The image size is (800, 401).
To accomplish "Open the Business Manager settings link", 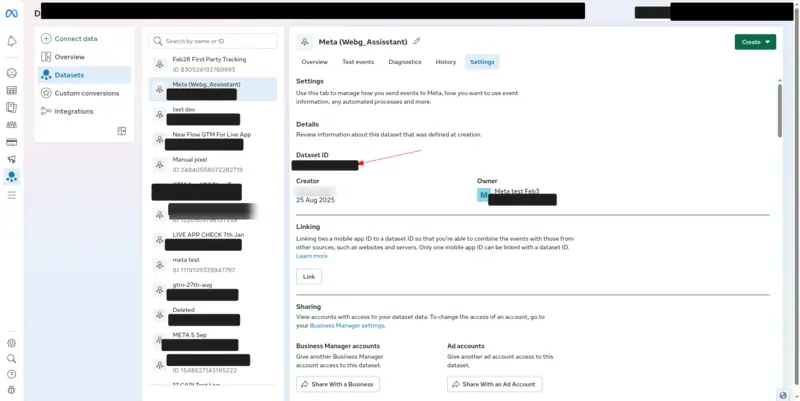I will pyautogui.click(x=347, y=325).
